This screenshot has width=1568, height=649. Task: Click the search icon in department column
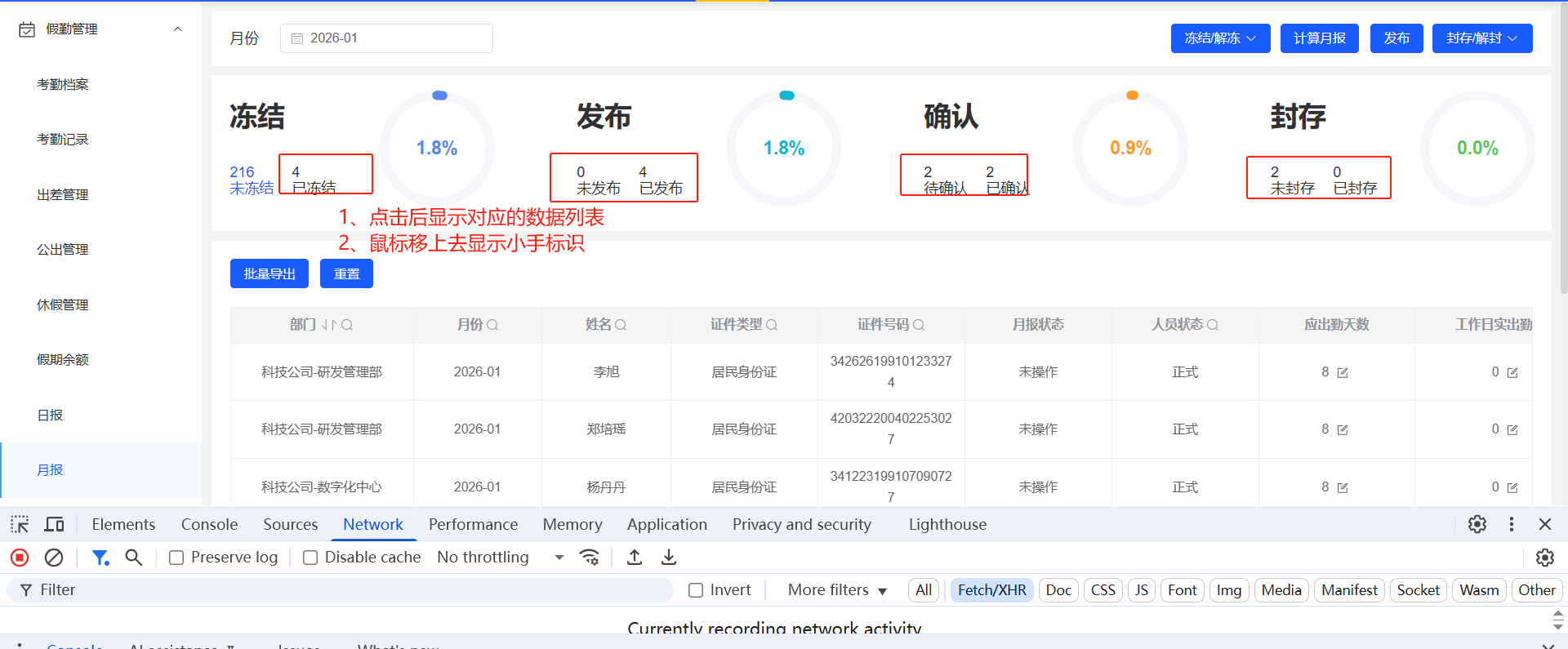[x=347, y=325]
